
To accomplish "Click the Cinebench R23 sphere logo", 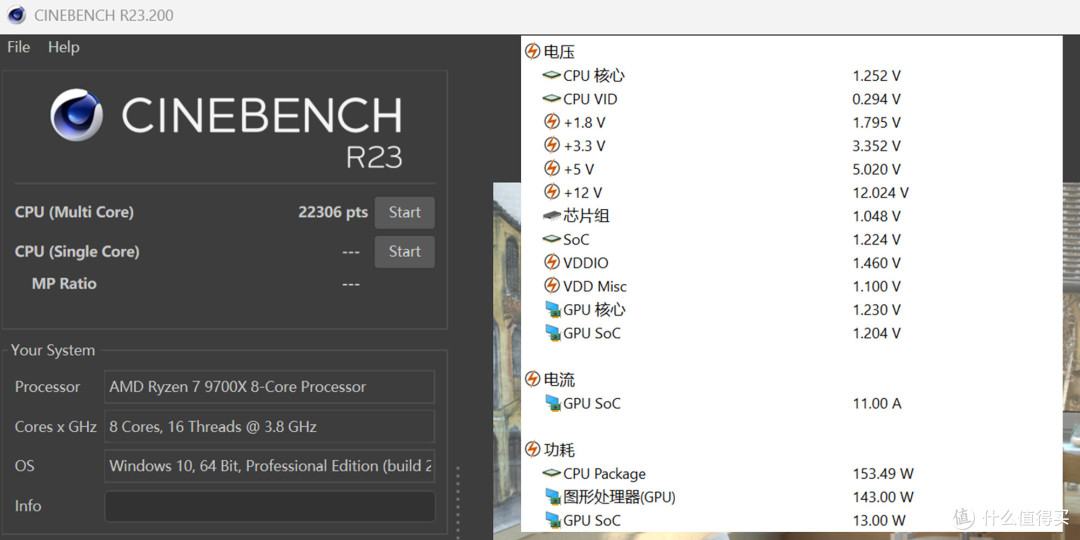I will (76, 114).
